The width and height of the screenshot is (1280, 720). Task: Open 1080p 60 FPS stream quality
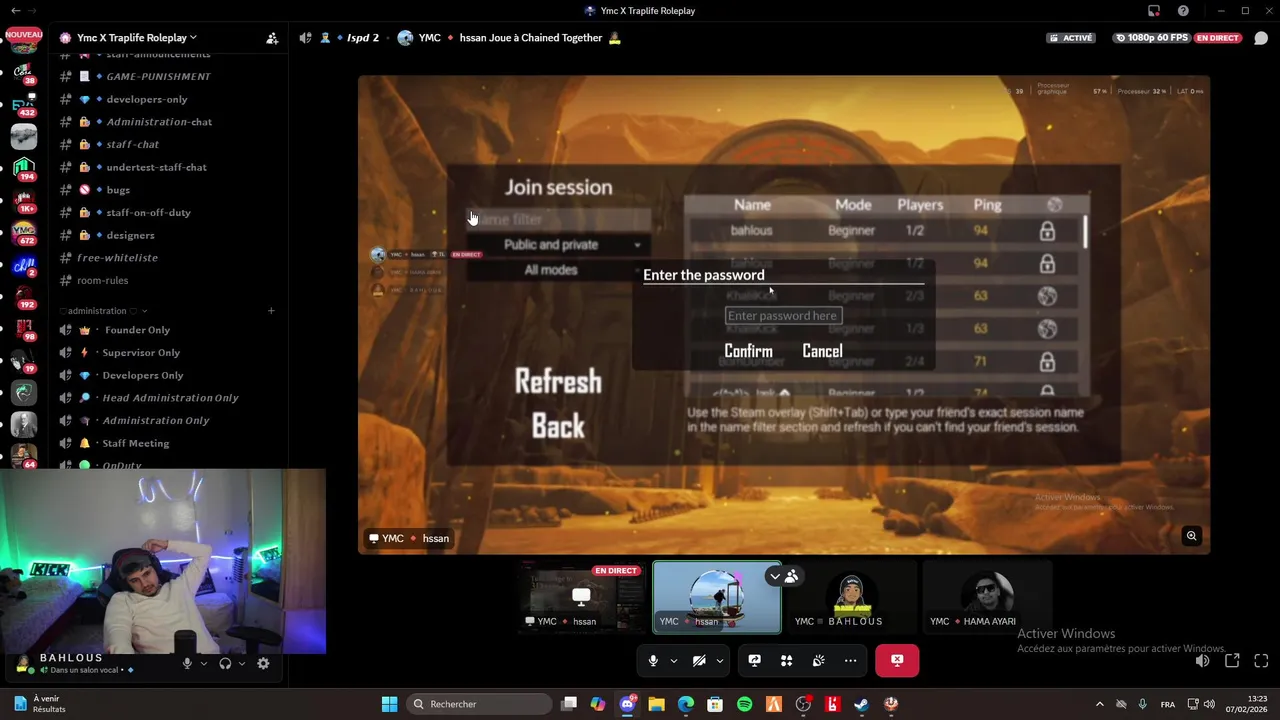(x=1153, y=38)
